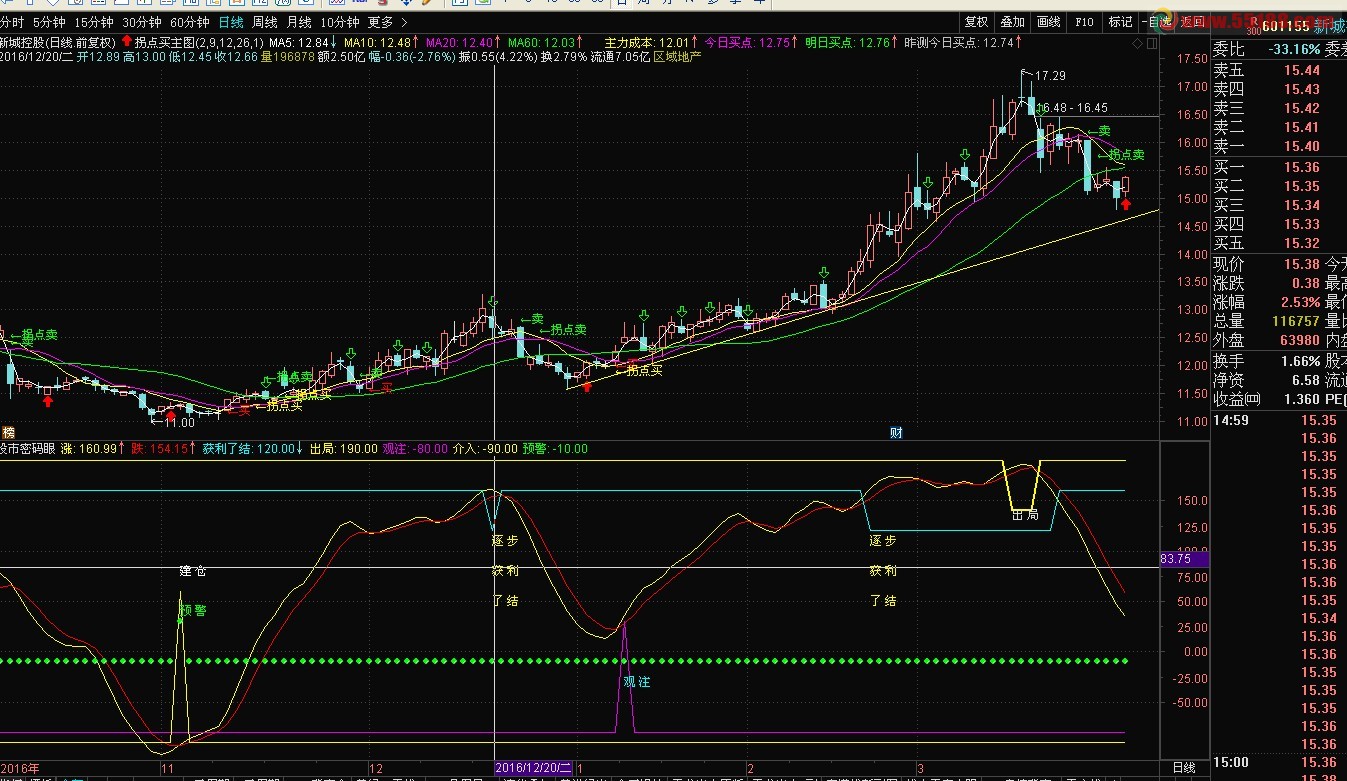Open the 画线 drawing tools
This screenshot has height=781, width=1347.
(1048, 22)
